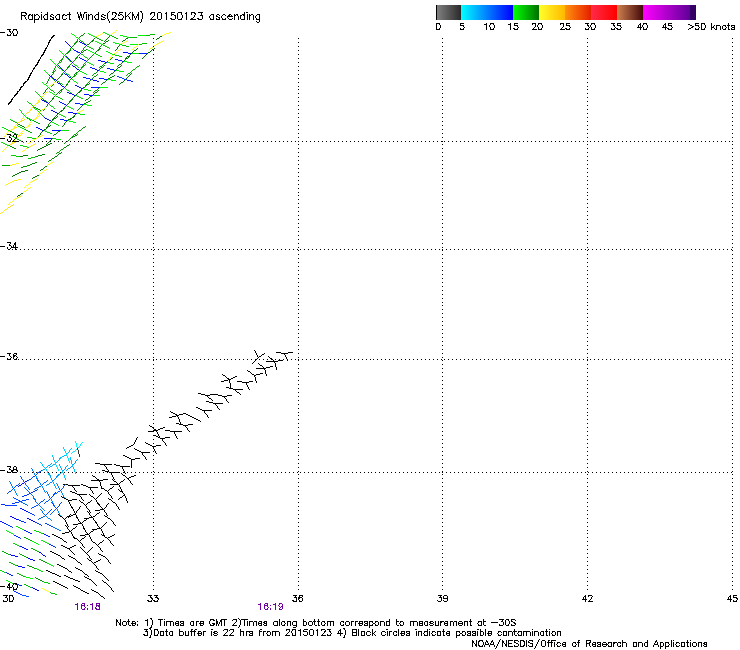
Task: Click the longitude label '45'
Action: (x=732, y=599)
